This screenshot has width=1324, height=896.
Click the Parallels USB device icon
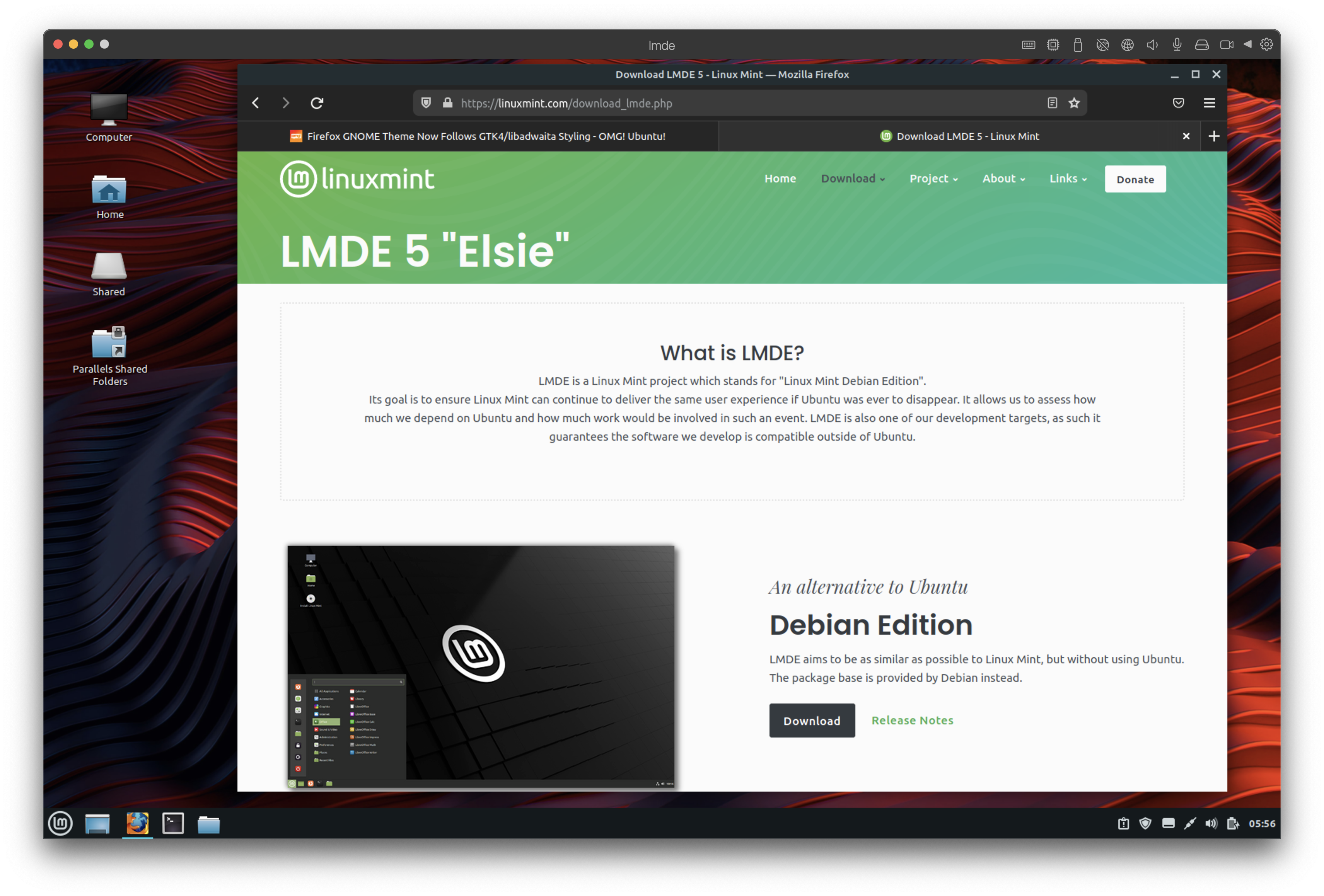pyautogui.click(x=1077, y=45)
